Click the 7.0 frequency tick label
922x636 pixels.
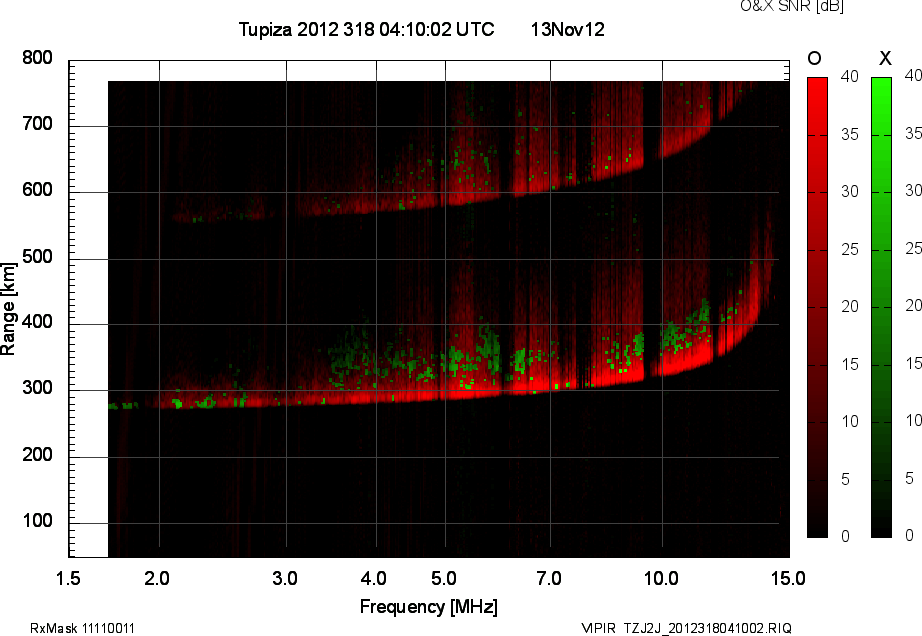coord(549,578)
